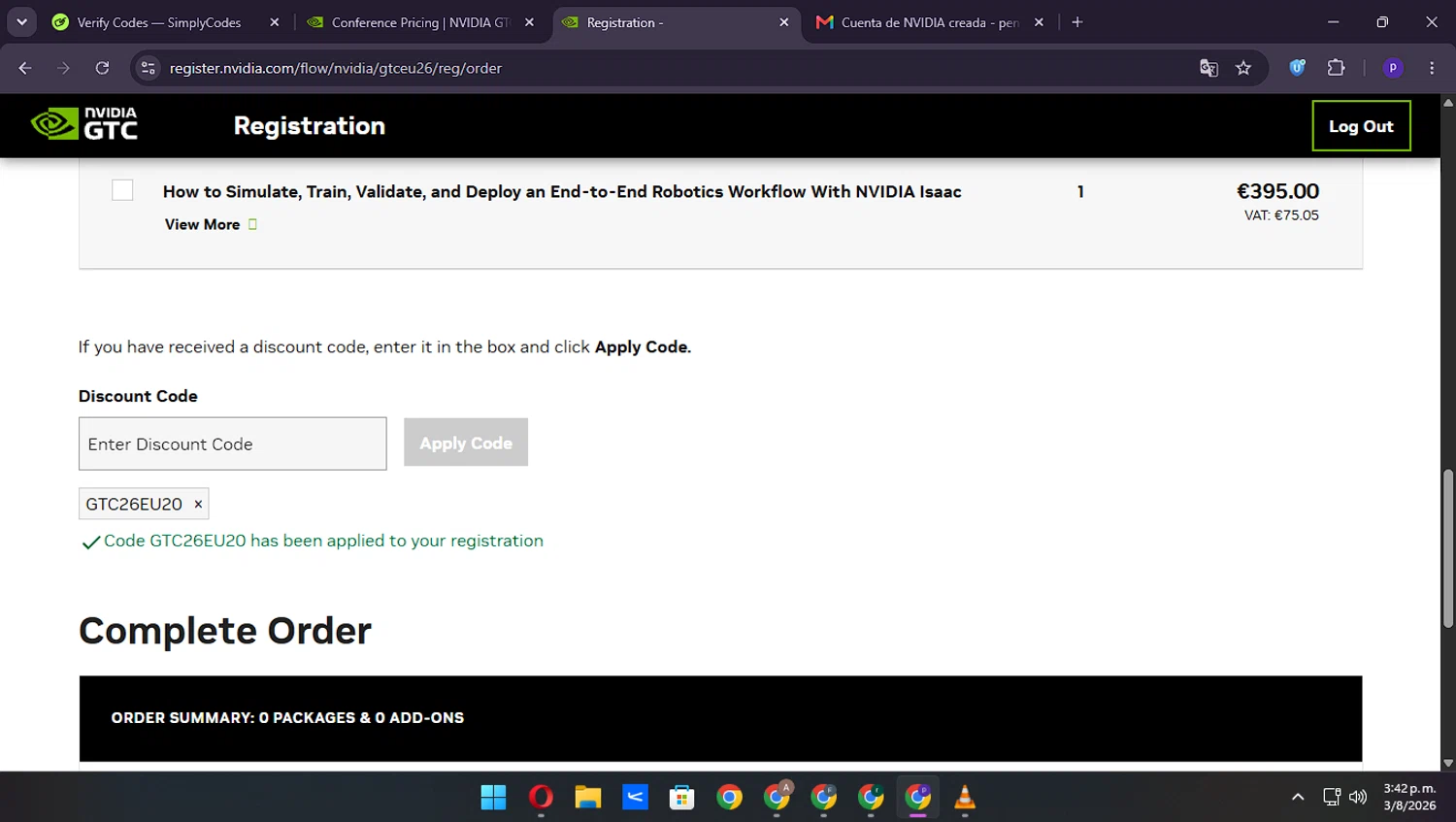Close the Conference Pricing tab

coord(529,22)
